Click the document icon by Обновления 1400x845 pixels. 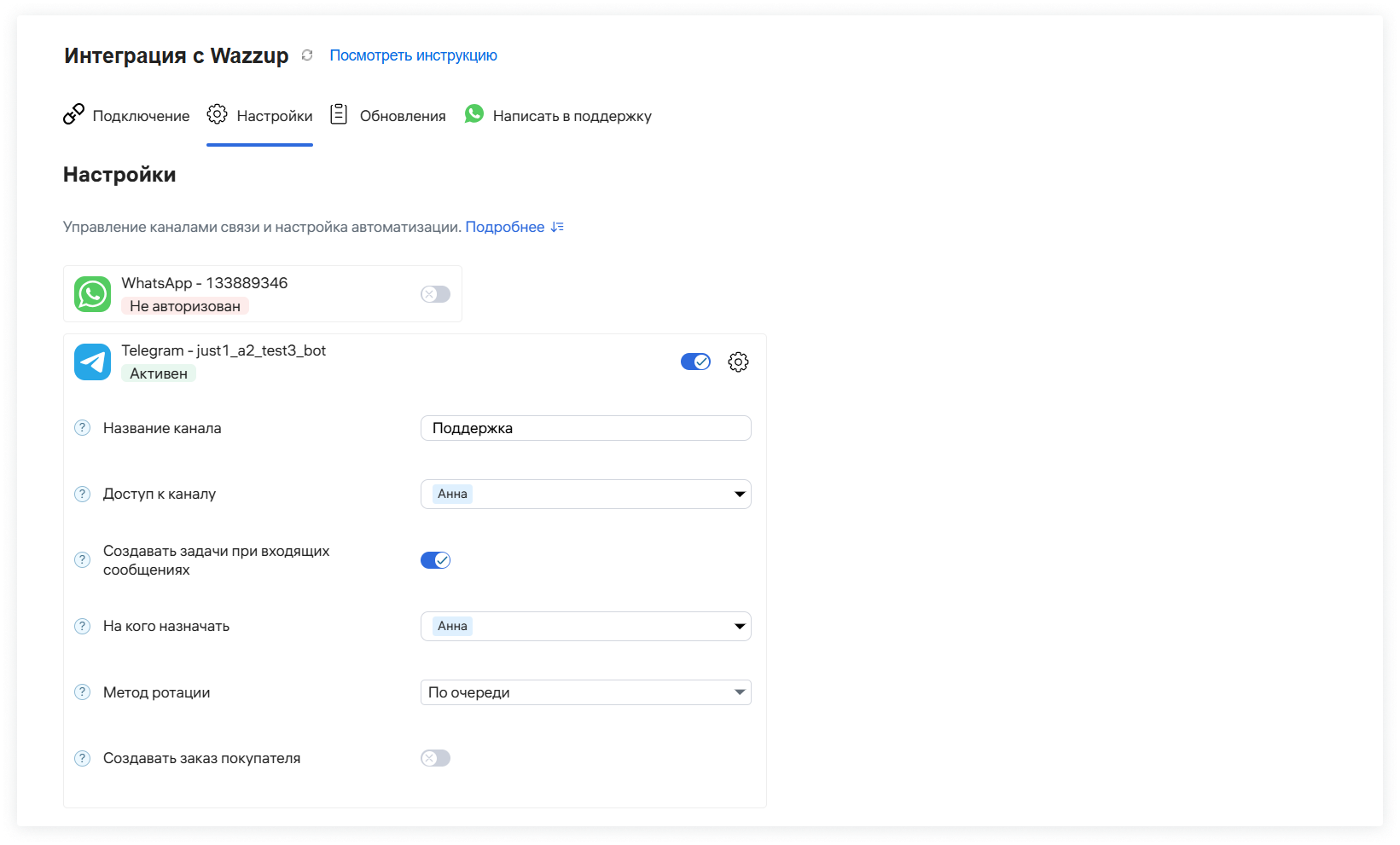click(x=339, y=114)
